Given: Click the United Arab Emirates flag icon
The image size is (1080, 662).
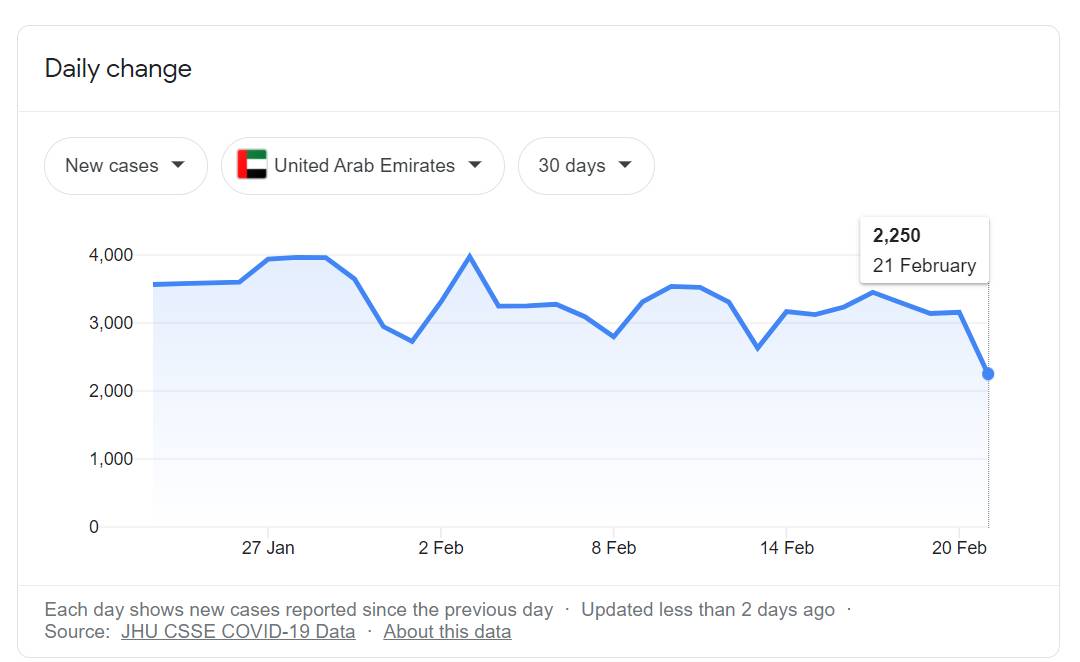Looking at the screenshot, I should [252, 165].
